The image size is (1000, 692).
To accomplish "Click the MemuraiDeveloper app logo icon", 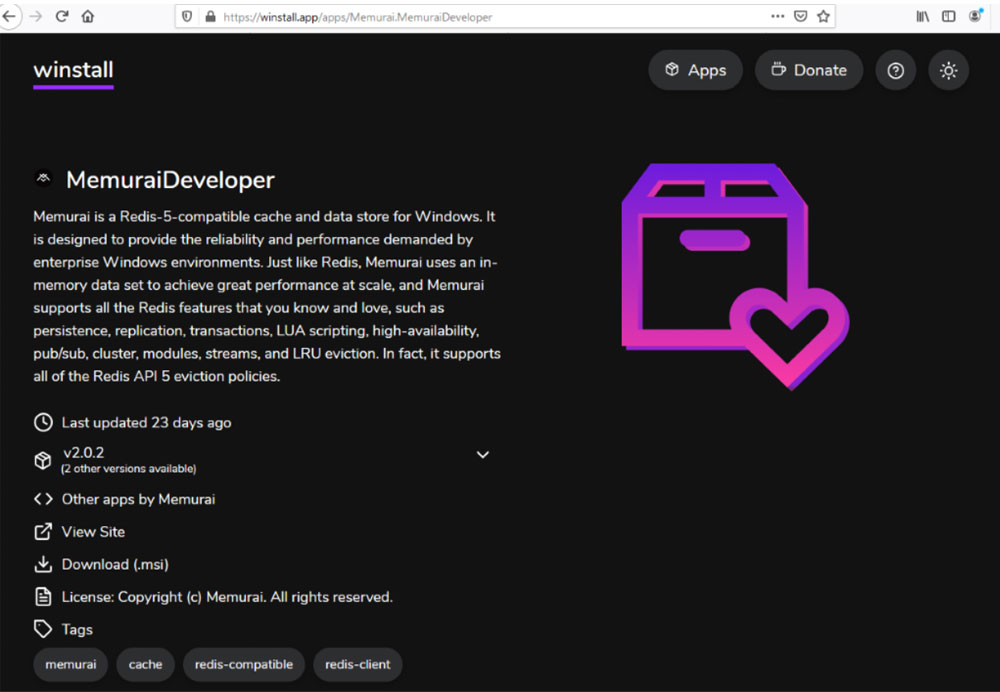I will point(43,179).
